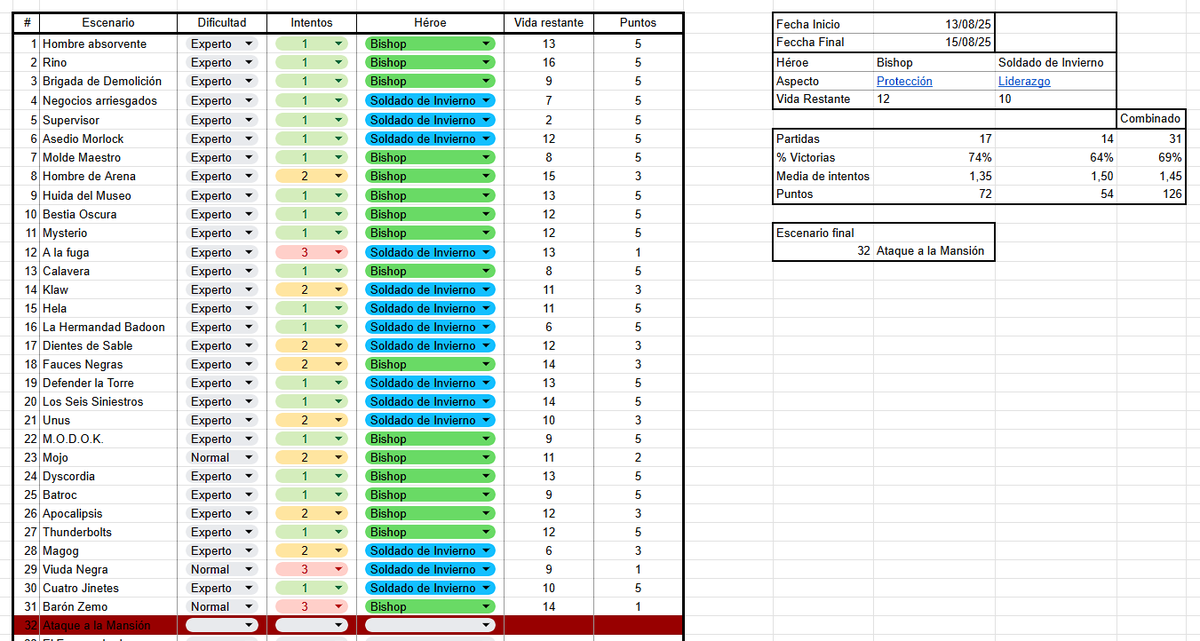Select the 15/08/25 end date cell
Viewport: 1200px width, 641px height.
(935, 42)
